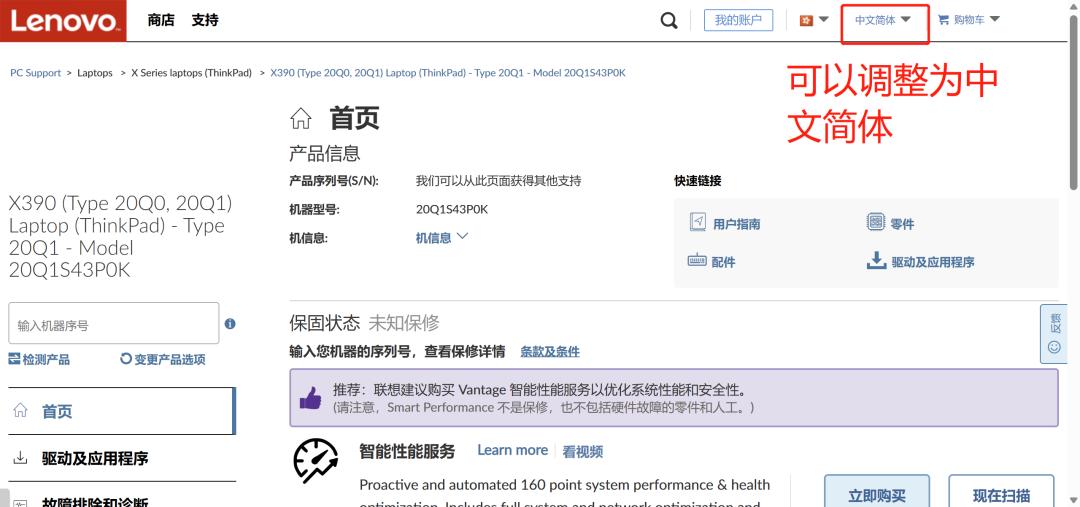This screenshot has height=507, width=1080.
Task: Click the sidebar 驱动及应用程序 download icon
Action: [x=21, y=458]
